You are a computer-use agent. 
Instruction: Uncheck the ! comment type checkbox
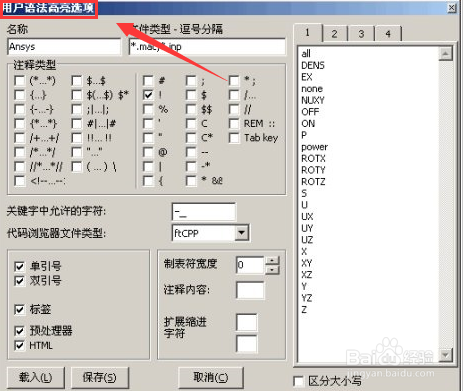[x=148, y=95]
